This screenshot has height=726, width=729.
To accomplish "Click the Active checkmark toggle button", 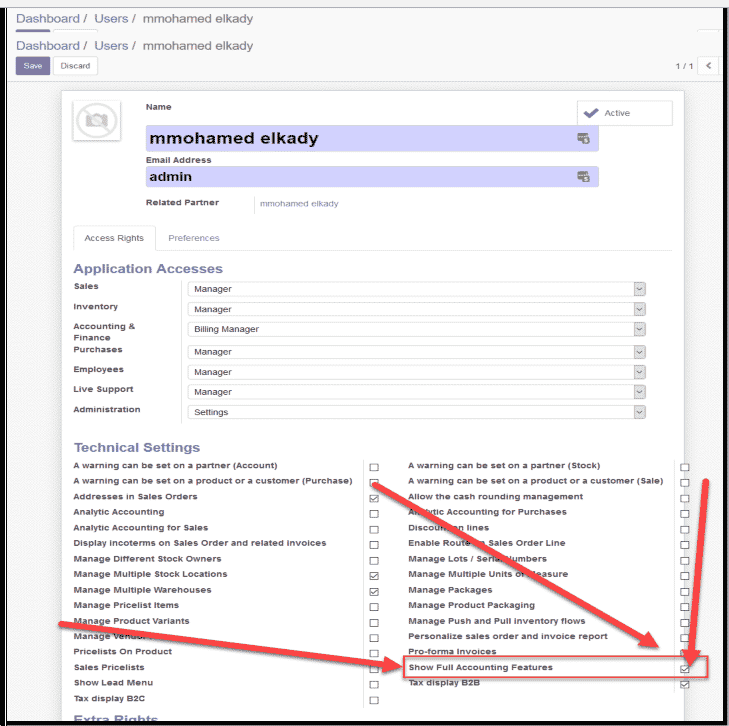I will [x=624, y=113].
